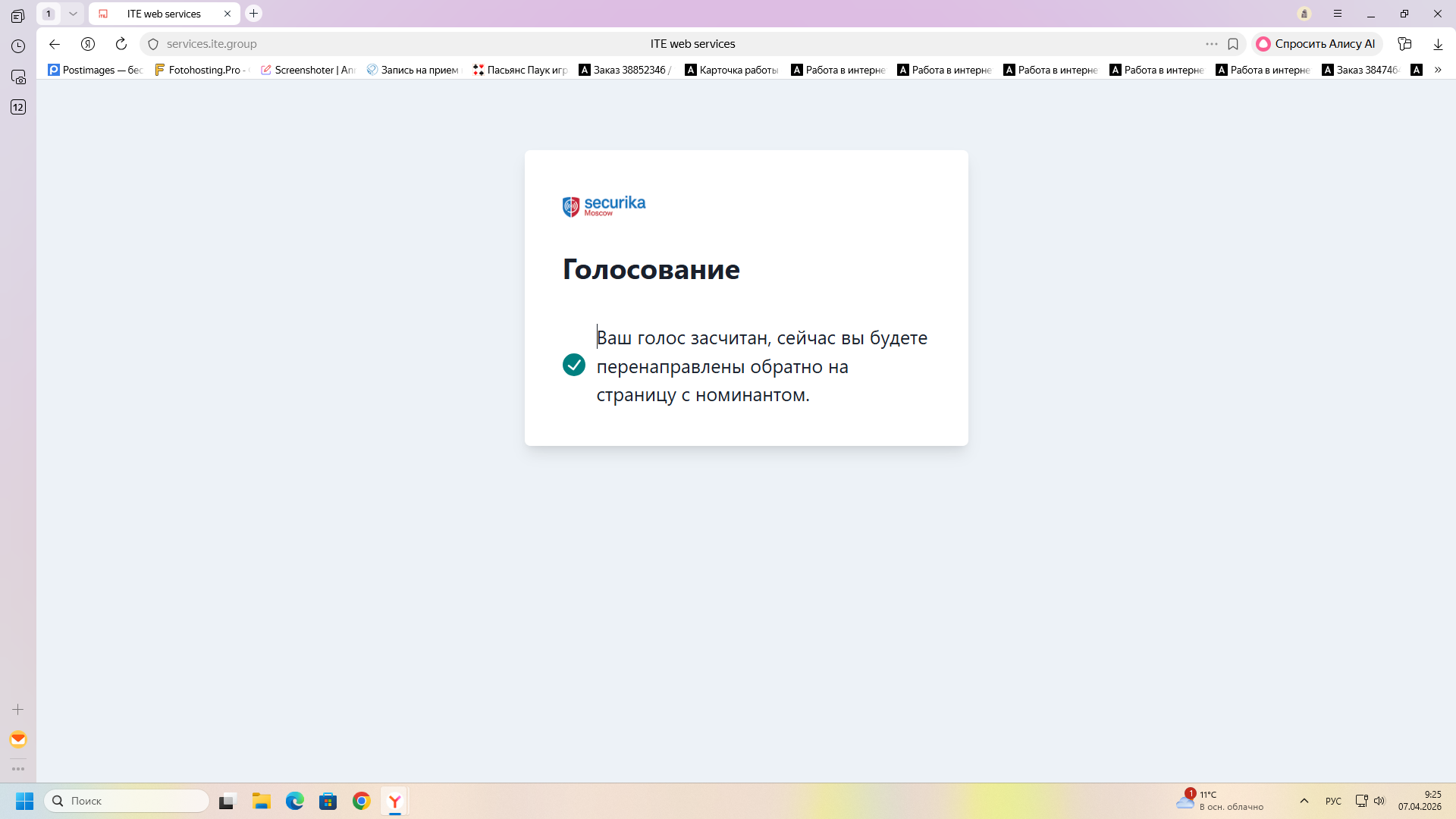
Task: Open Fotohosting.Pro bookmark
Action: [x=201, y=70]
